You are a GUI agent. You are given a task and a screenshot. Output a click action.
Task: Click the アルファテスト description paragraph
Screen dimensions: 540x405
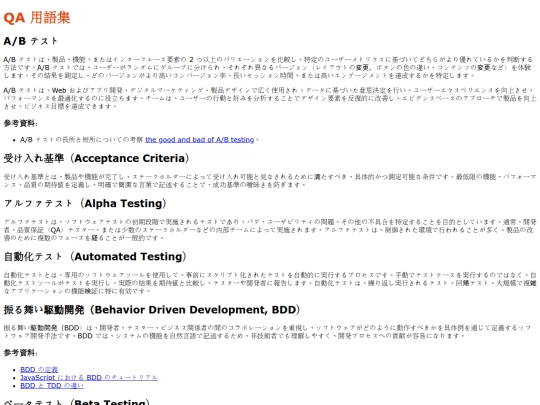(x=270, y=230)
